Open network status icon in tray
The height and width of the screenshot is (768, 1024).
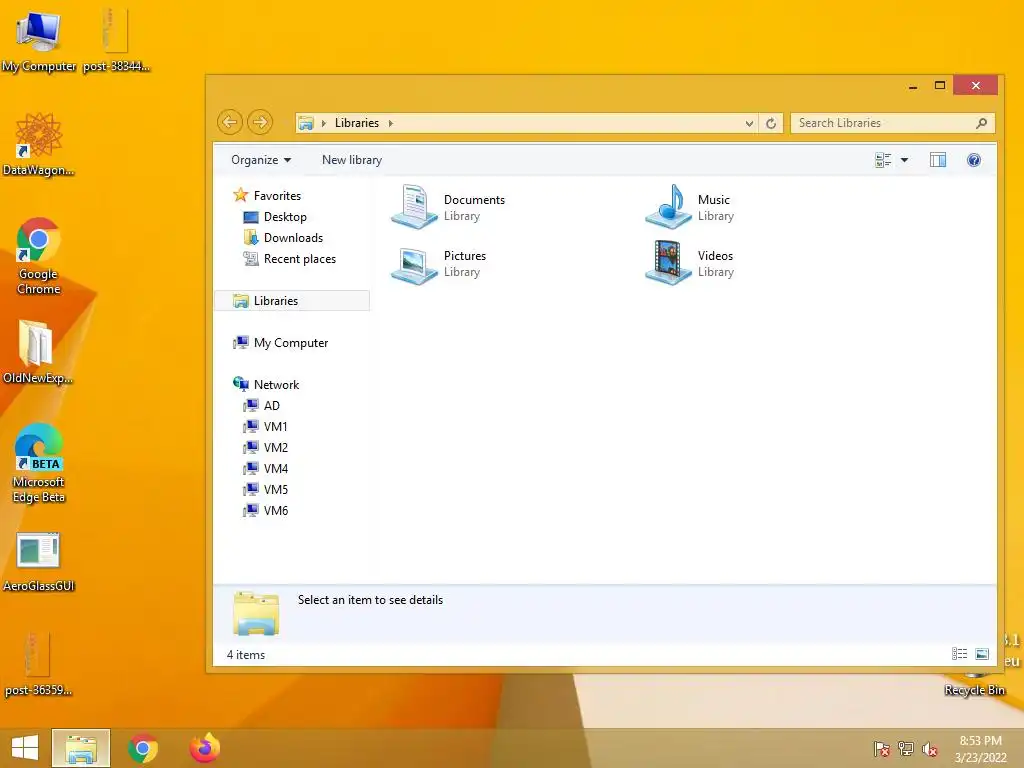(x=906, y=749)
